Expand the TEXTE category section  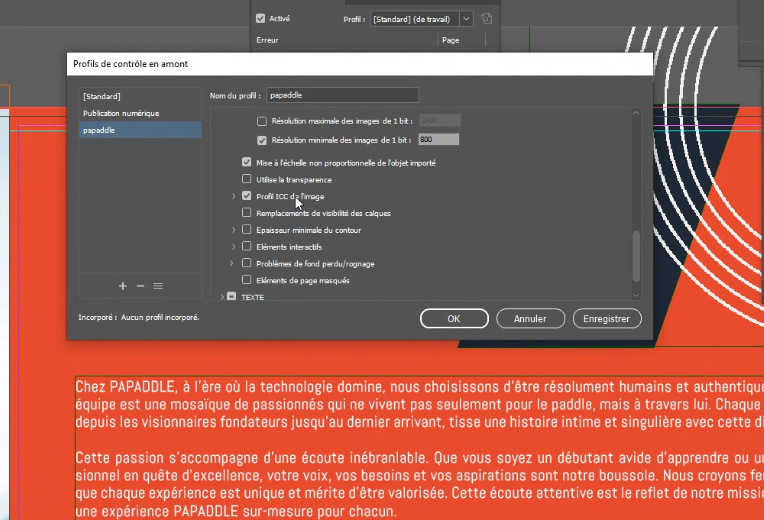[222, 297]
